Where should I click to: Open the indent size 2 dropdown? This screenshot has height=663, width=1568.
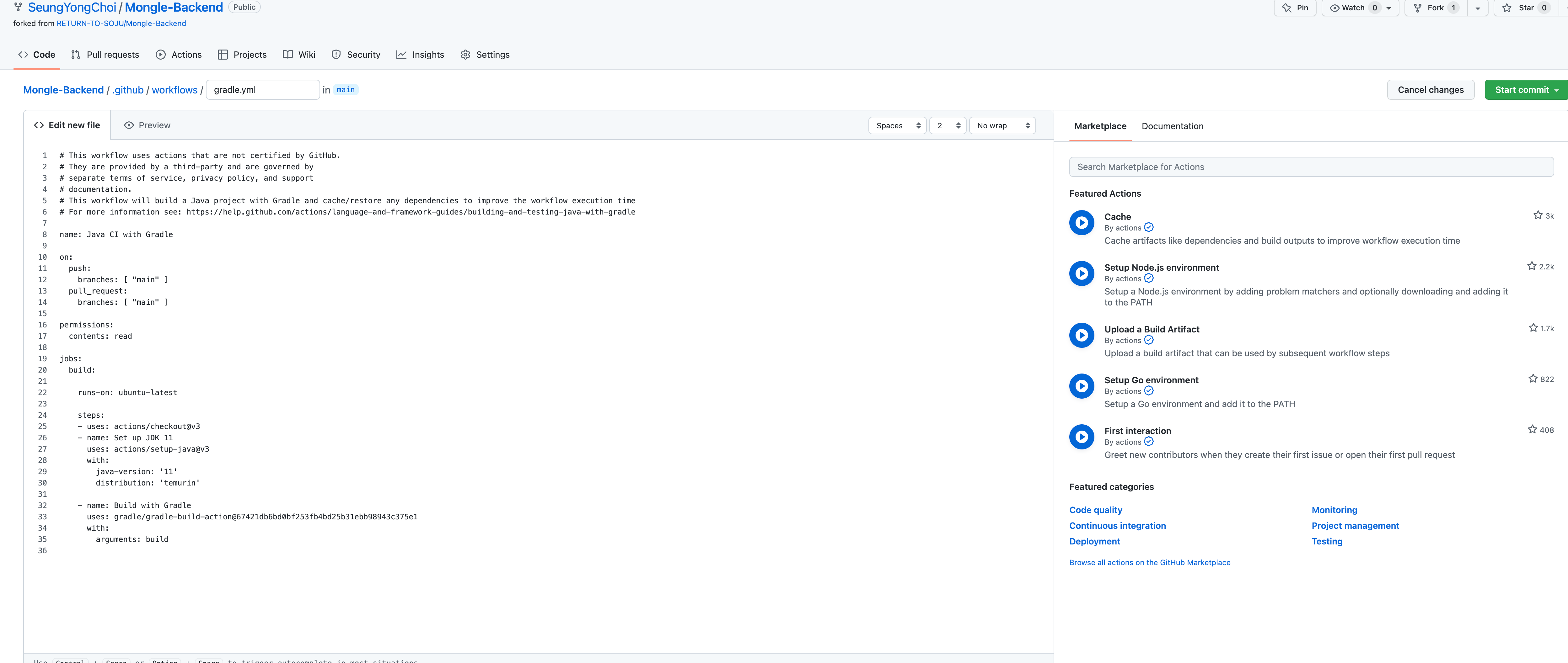pyautogui.click(x=948, y=126)
